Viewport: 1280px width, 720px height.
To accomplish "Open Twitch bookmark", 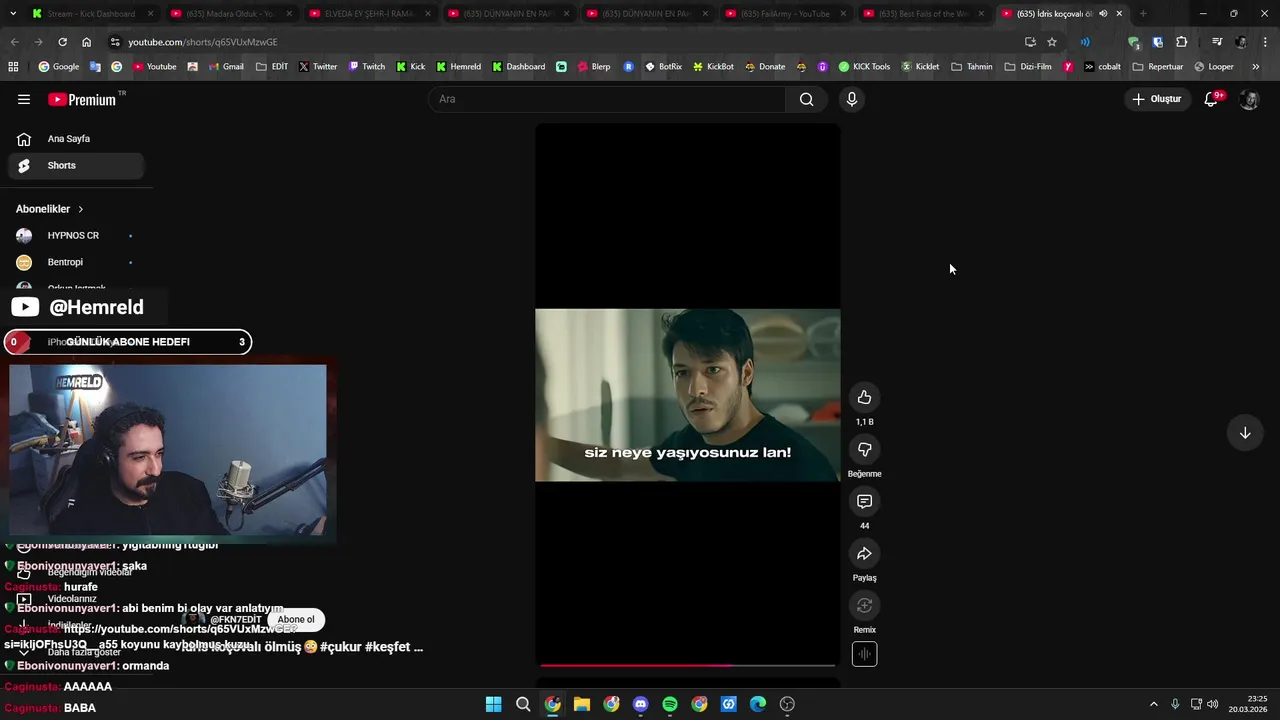I will [366, 67].
